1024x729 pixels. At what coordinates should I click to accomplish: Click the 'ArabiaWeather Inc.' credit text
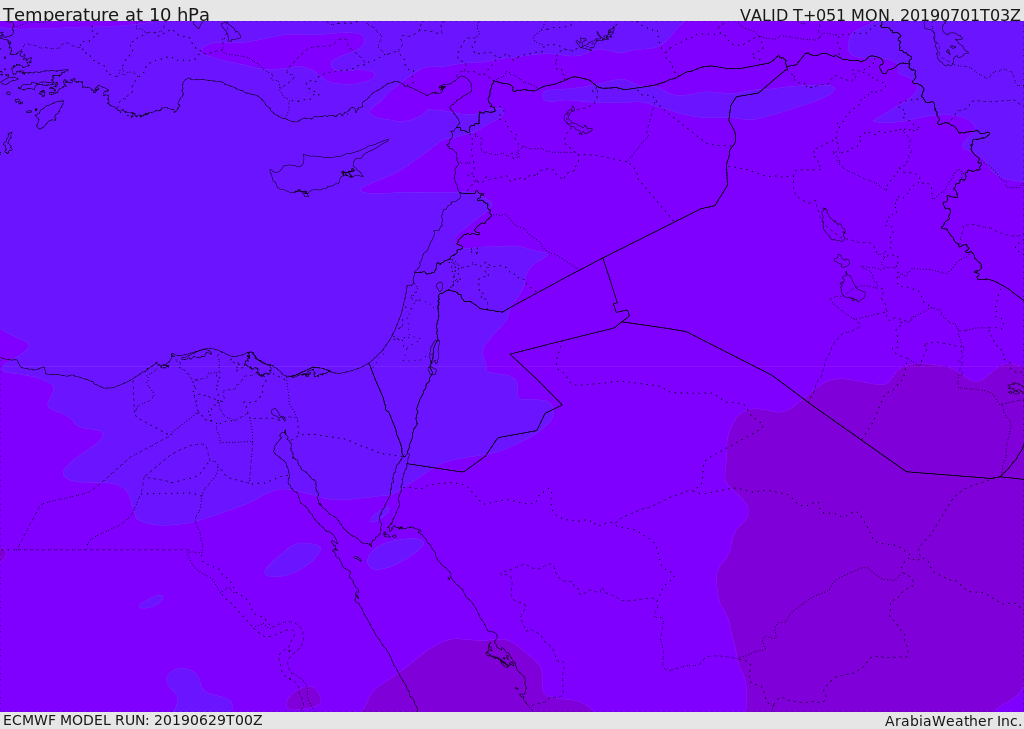(953, 721)
